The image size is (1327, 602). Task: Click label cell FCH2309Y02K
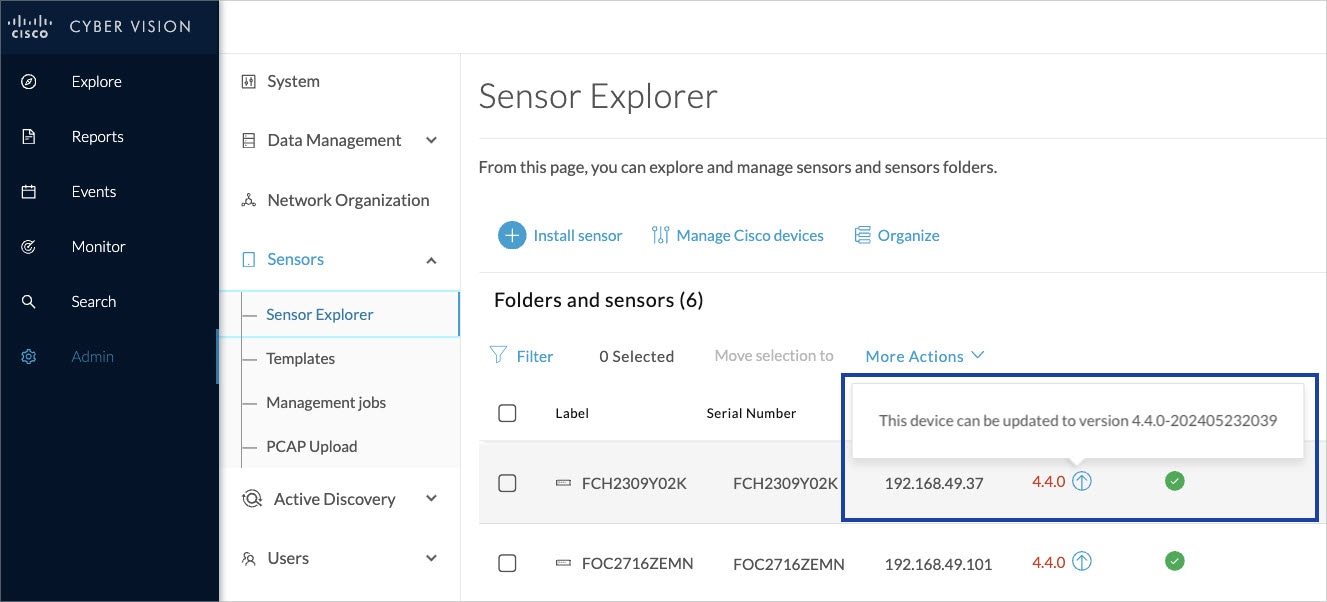pos(634,483)
